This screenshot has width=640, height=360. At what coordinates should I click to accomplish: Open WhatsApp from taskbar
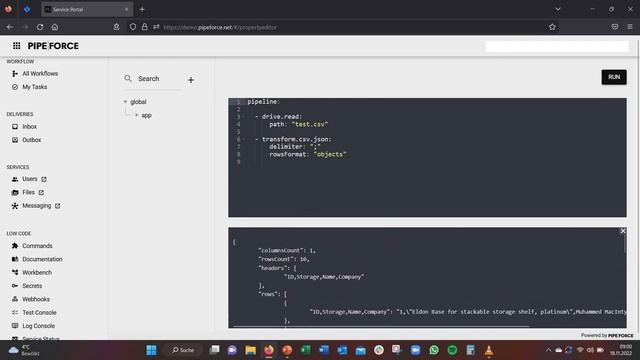pyautogui.click(x=434, y=350)
